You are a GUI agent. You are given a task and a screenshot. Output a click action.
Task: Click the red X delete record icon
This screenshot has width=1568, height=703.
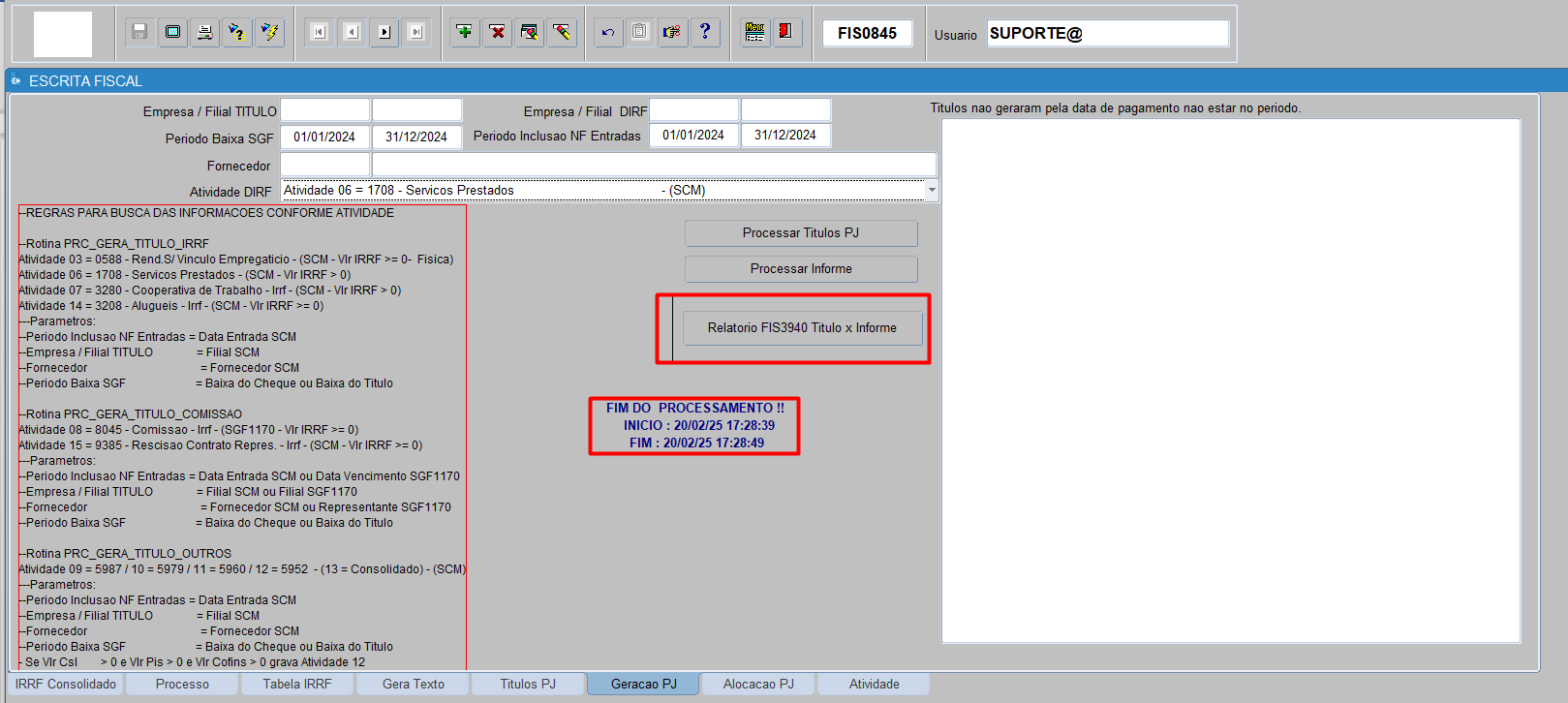(498, 32)
